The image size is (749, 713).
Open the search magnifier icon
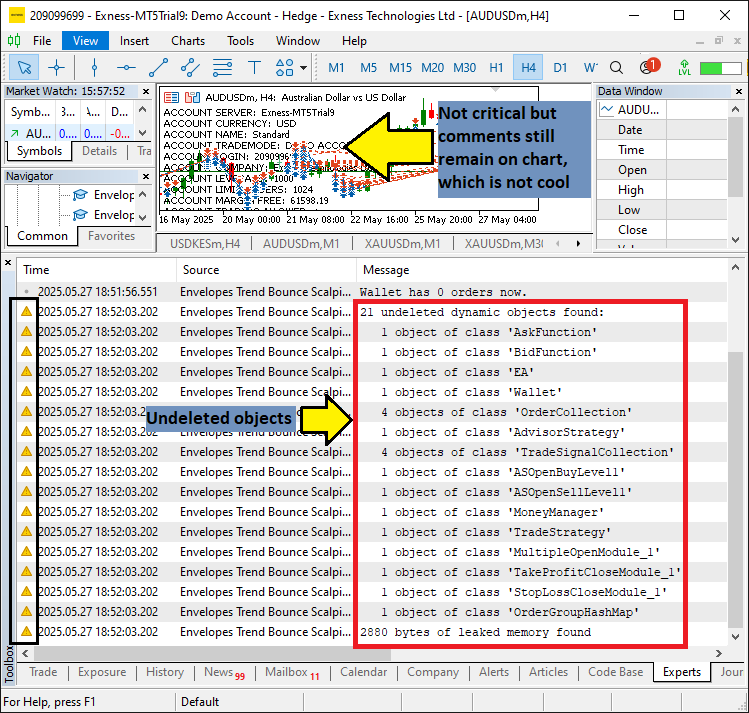pyautogui.click(x=617, y=68)
